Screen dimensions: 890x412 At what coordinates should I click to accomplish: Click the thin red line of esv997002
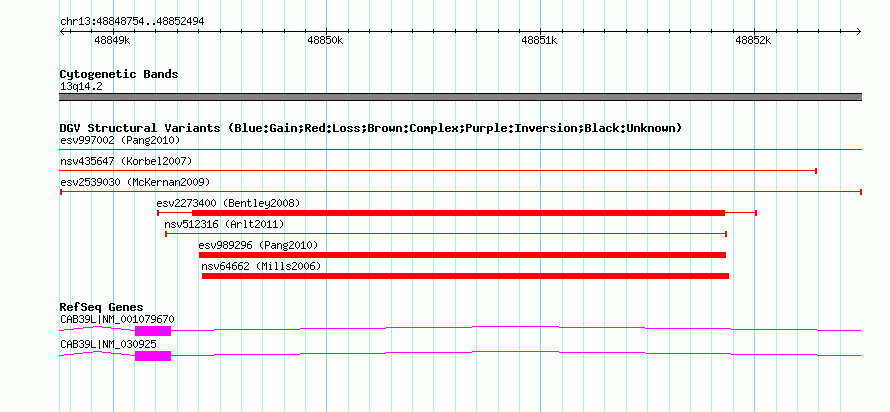pyautogui.click(x=461, y=149)
